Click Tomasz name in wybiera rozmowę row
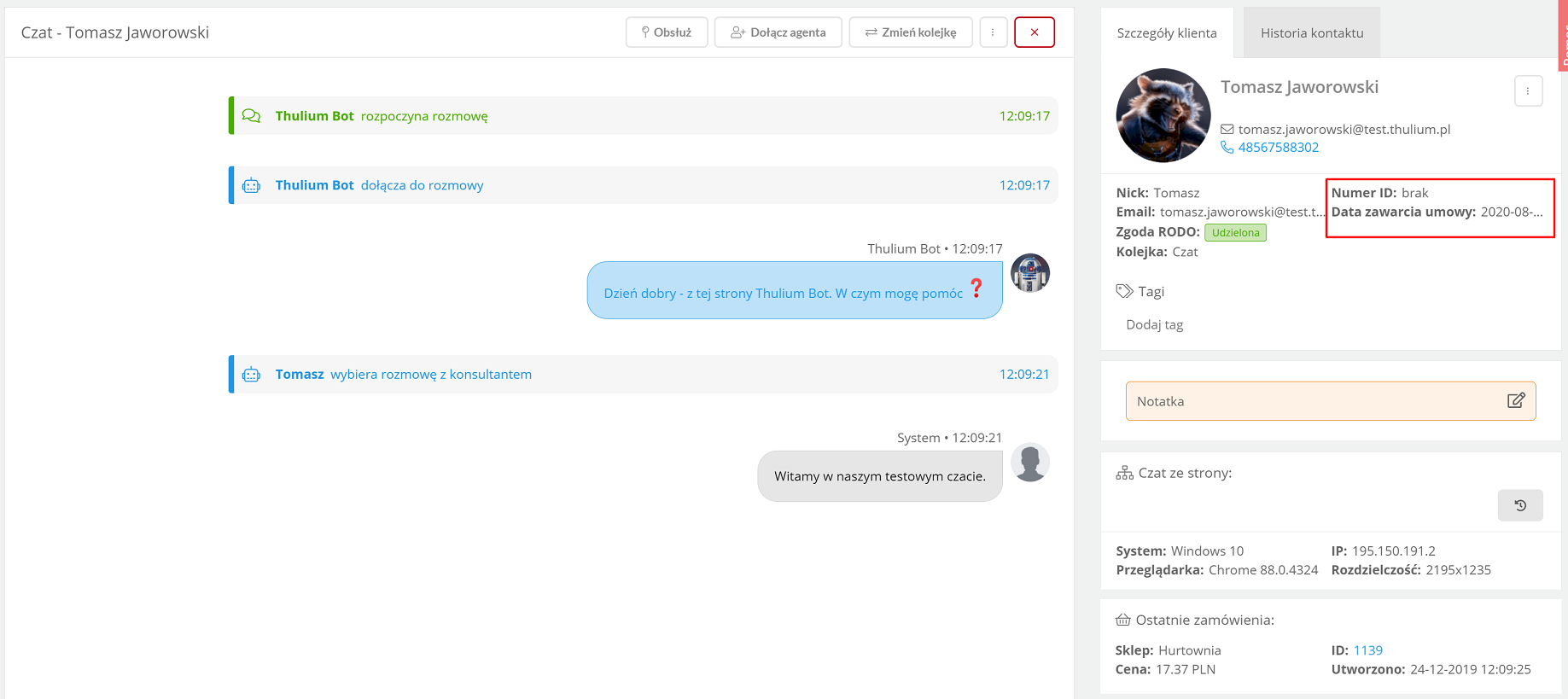The image size is (1568, 699). point(300,375)
